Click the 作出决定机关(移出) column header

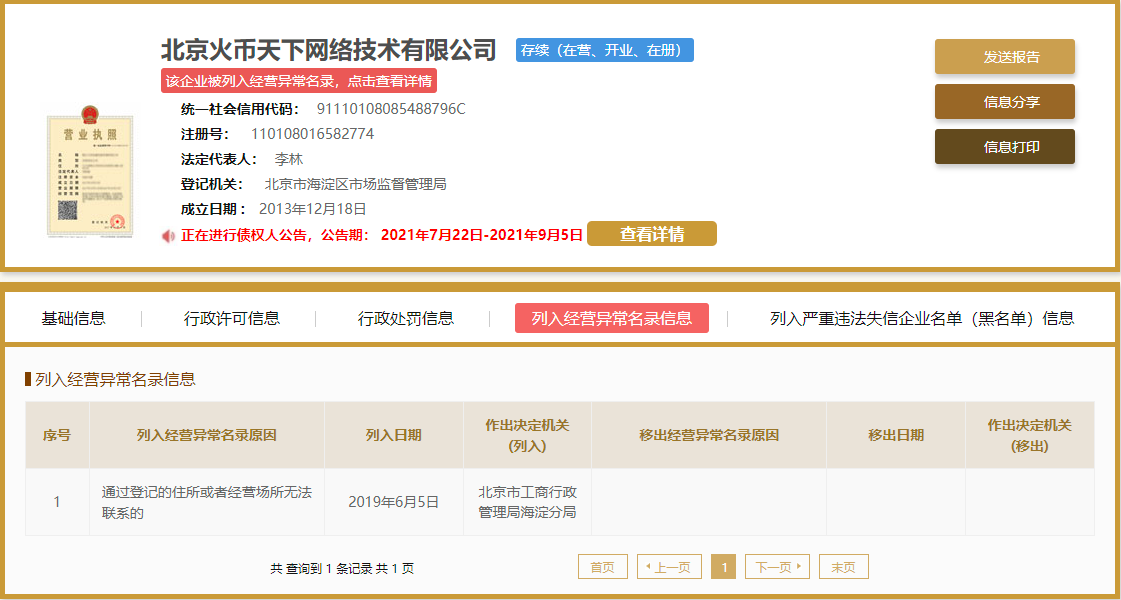tap(1029, 435)
